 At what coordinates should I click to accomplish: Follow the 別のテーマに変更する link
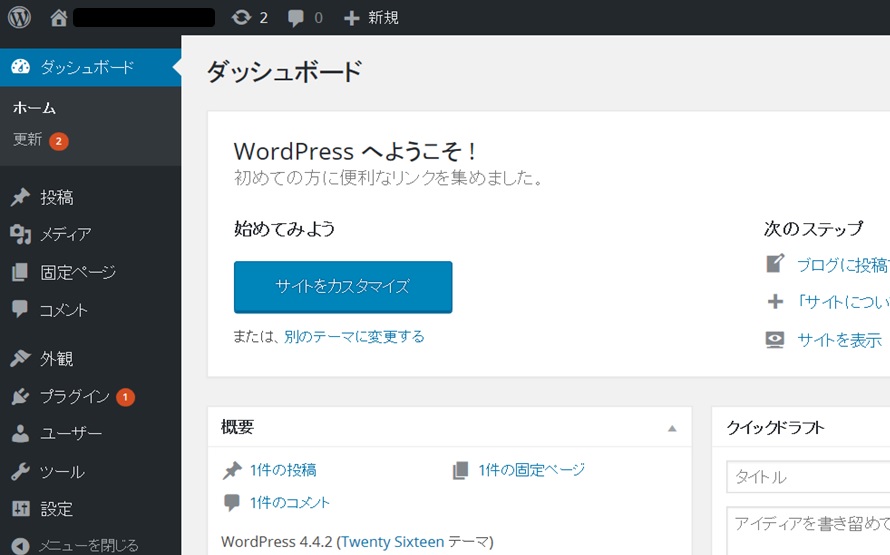354,337
